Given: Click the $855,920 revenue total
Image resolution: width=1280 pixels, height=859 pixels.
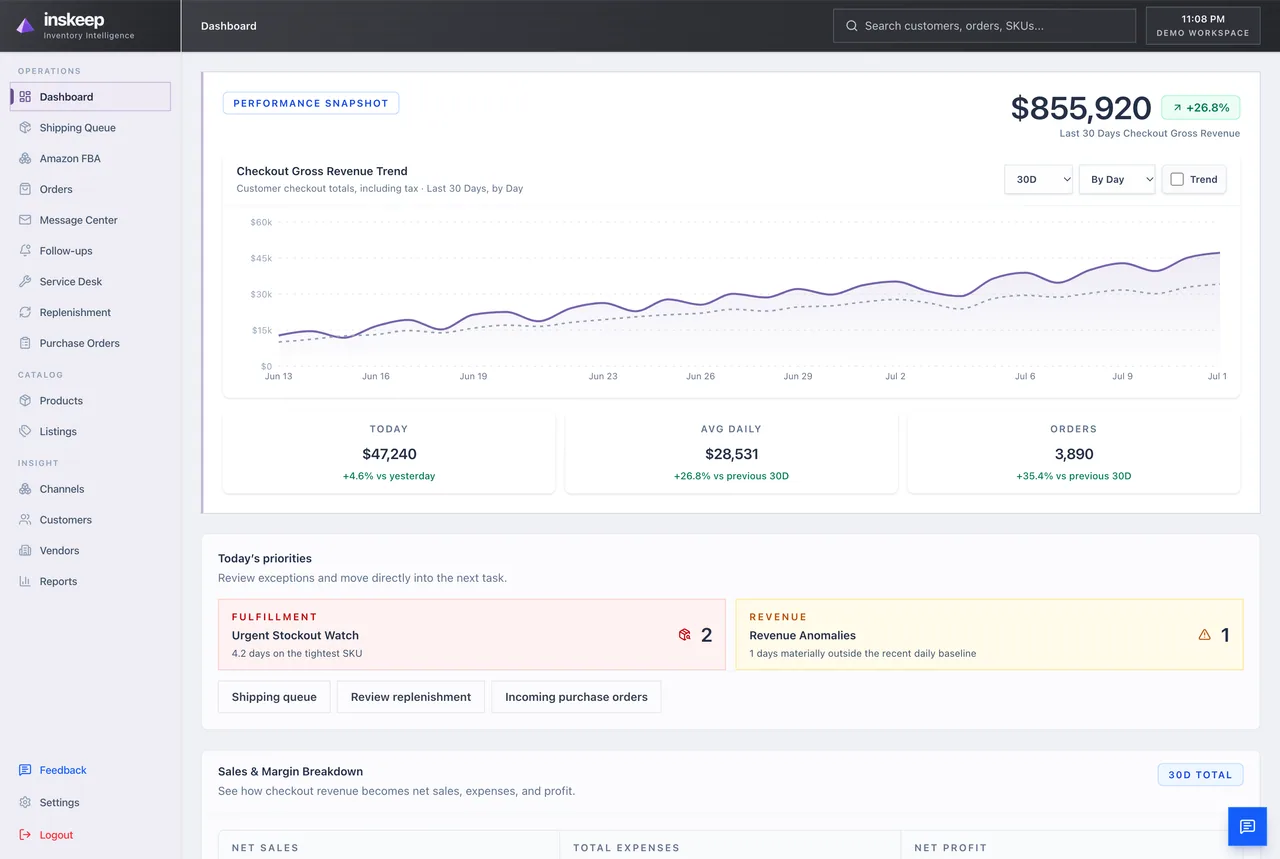Looking at the screenshot, I should click(1081, 108).
